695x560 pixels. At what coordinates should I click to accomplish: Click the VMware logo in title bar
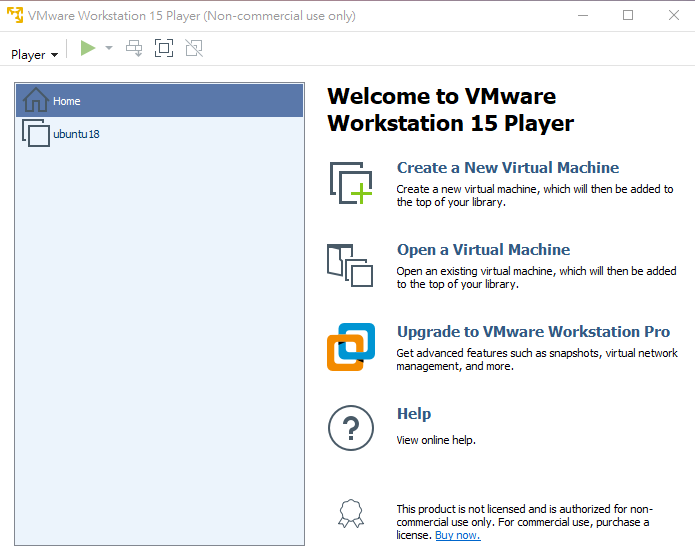[x=15, y=15]
